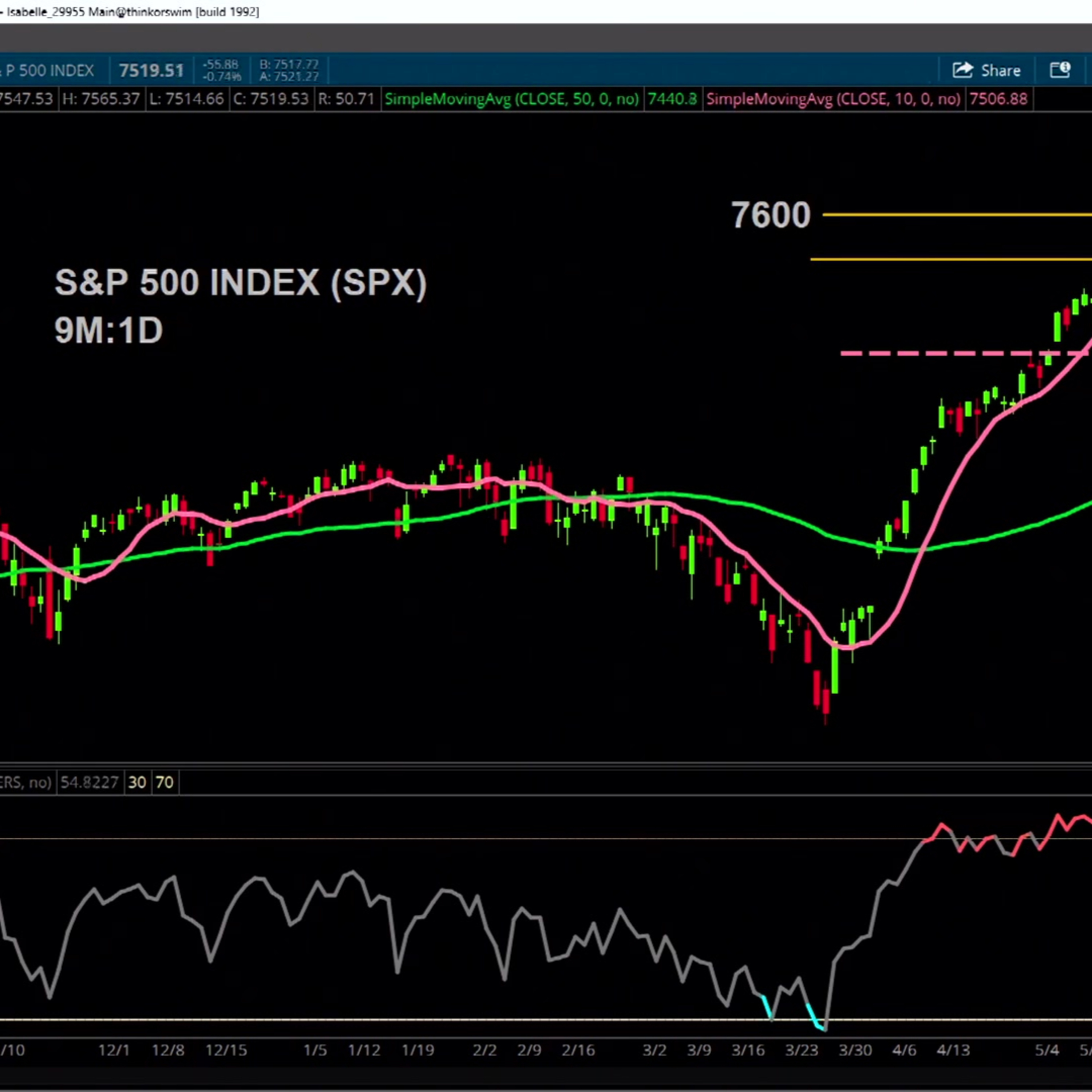Click the 9M:1D timeframe text note
Image resolution: width=1092 pixels, height=1092 pixels.
(108, 330)
